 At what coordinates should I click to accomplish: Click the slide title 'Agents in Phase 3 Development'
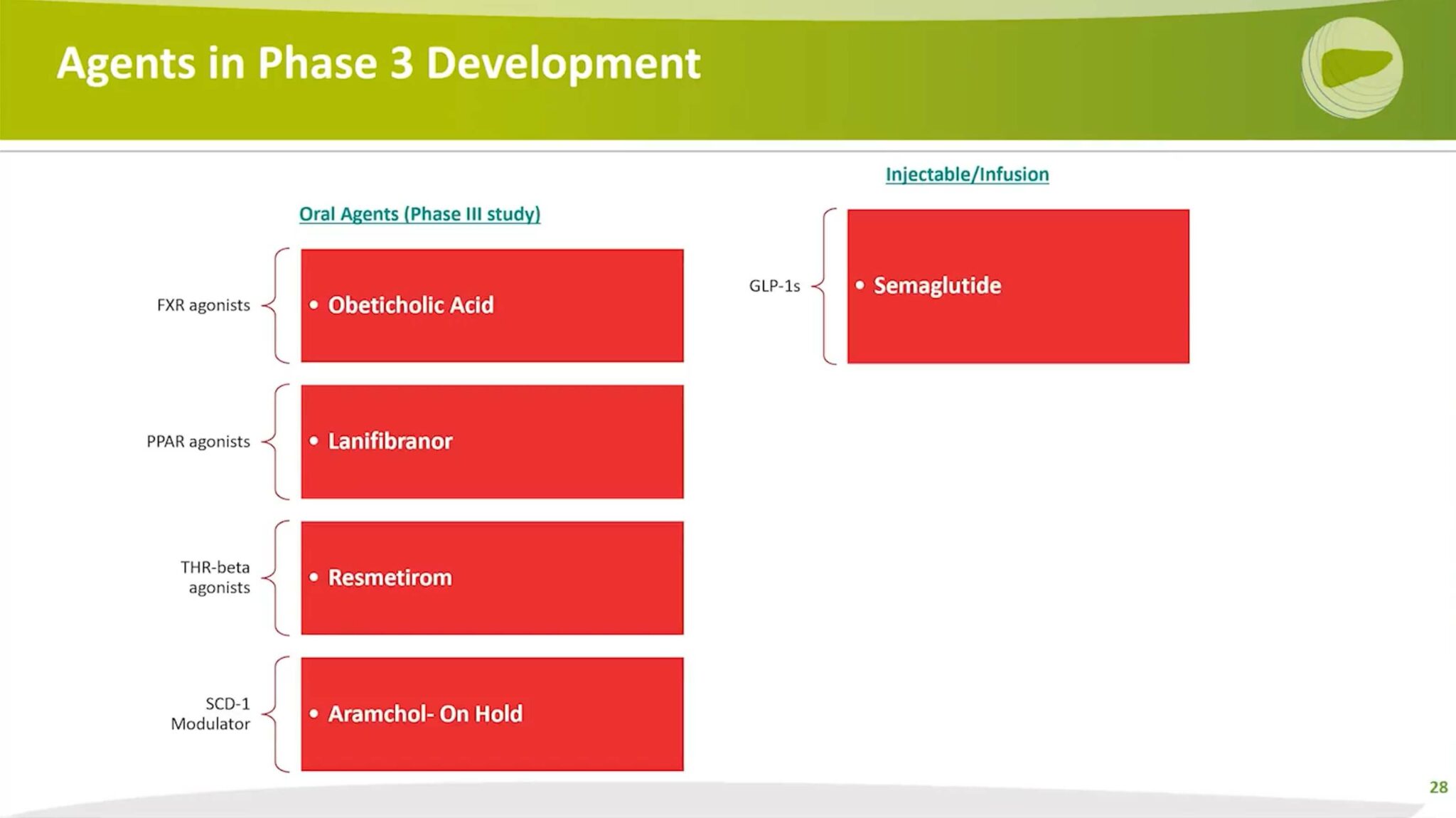click(x=378, y=63)
